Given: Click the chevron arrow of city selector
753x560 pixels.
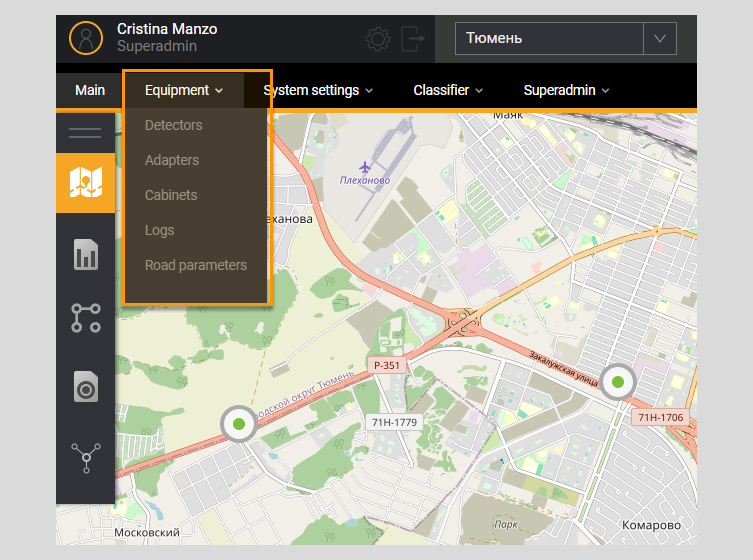Looking at the screenshot, I should tap(660, 38).
